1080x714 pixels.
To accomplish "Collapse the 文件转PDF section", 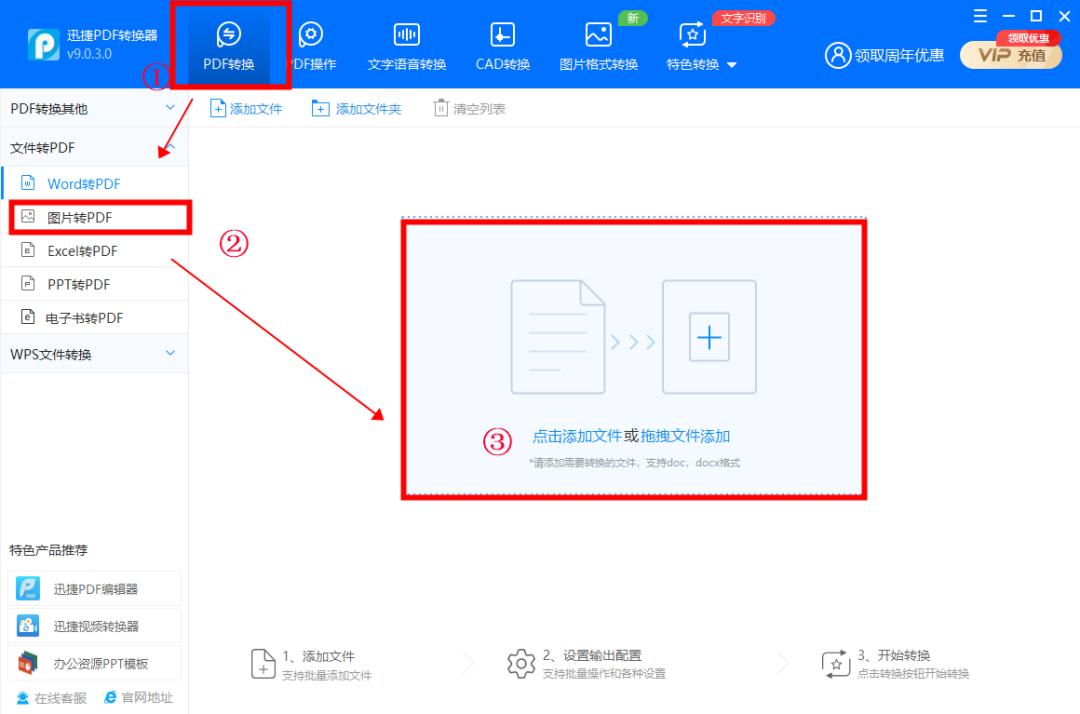I will pos(170,147).
